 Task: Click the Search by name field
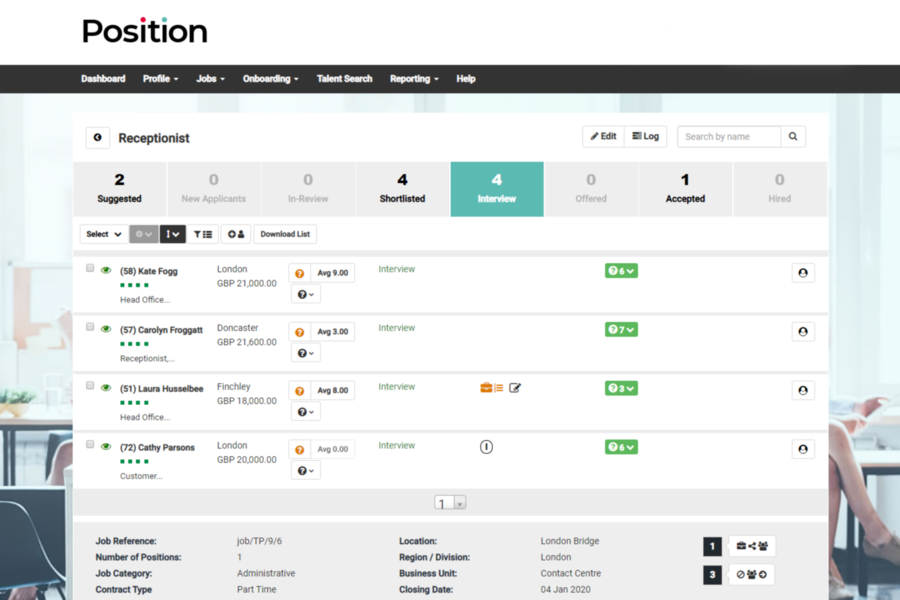coord(729,137)
